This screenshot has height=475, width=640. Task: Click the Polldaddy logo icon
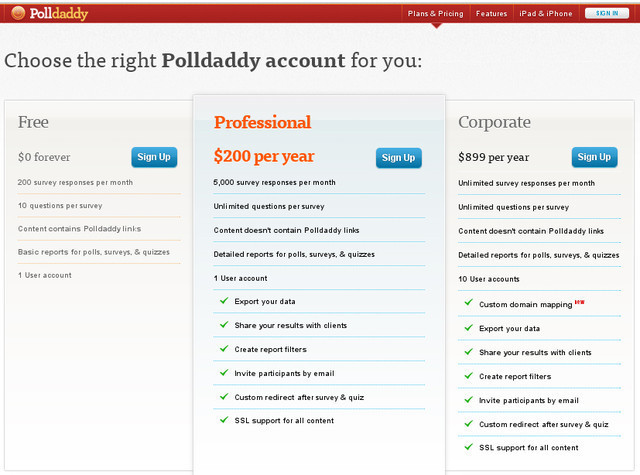tap(19, 13)
